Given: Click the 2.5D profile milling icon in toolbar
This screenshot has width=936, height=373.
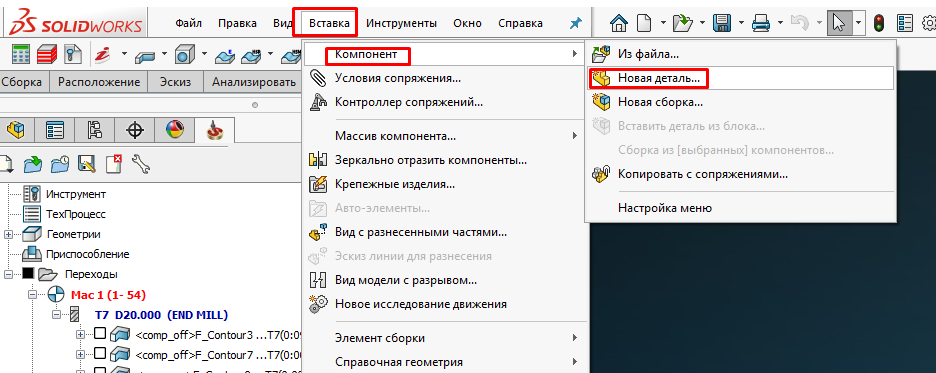Looking at the screenshot, I should click(x=146, y=56).
